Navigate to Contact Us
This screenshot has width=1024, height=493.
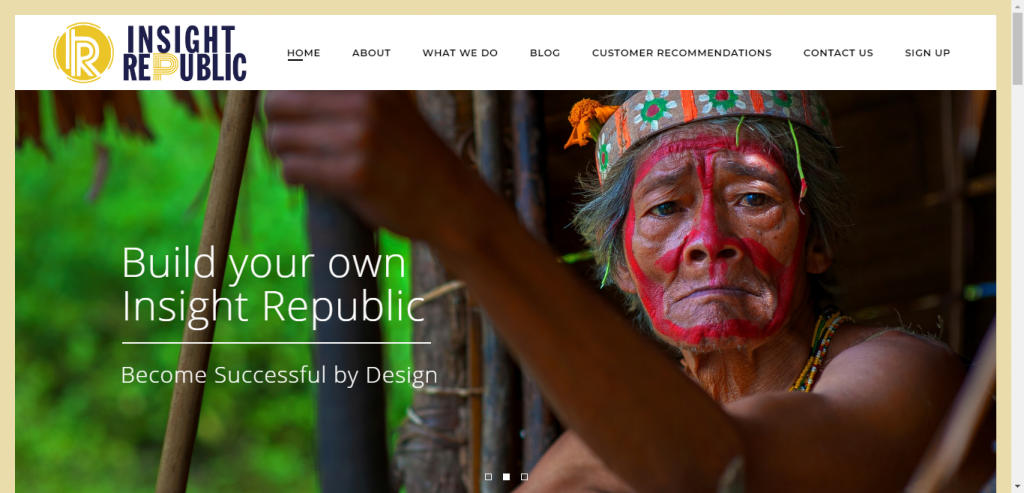coord(838,53)
